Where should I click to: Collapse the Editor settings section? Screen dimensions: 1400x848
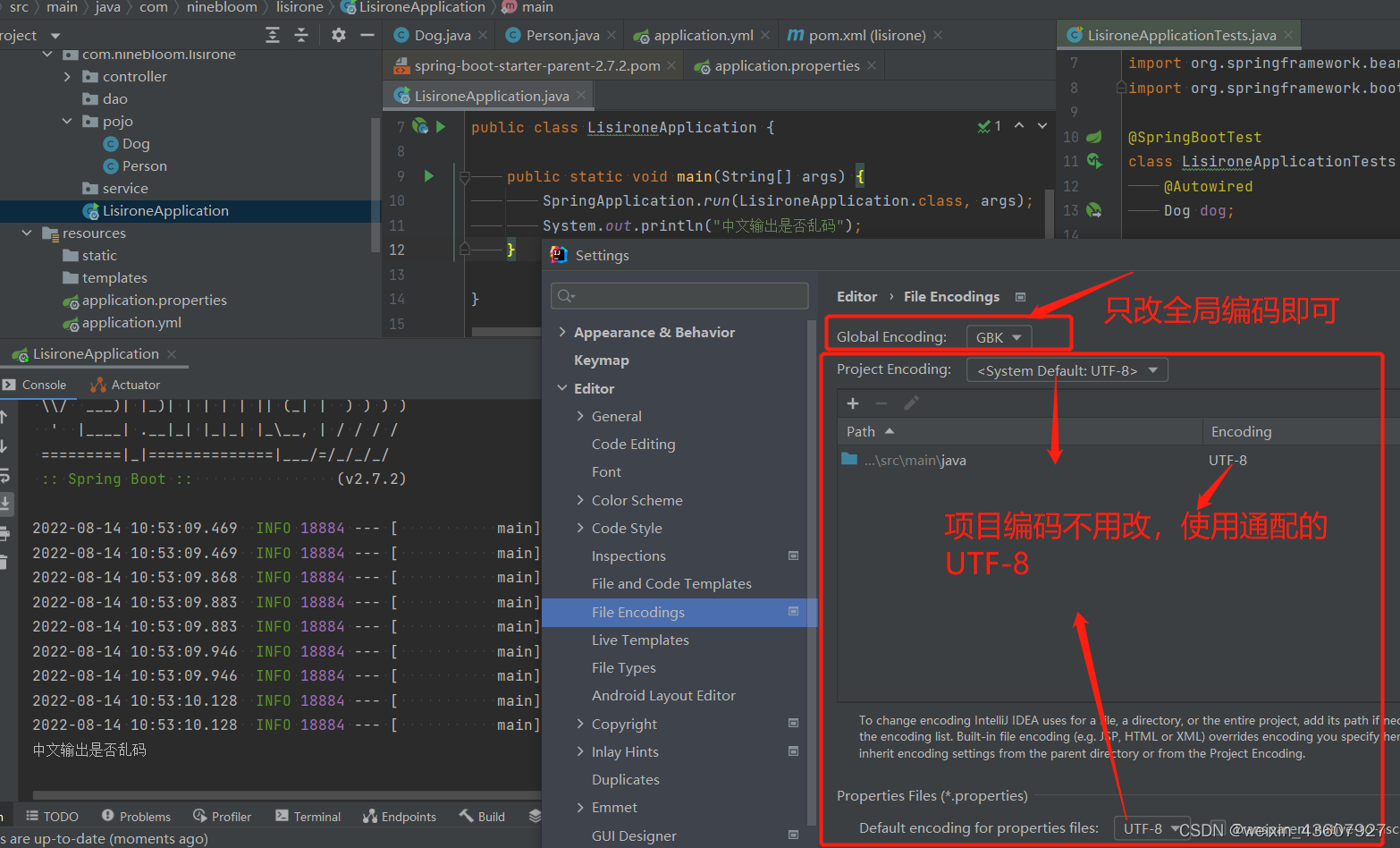point(562,388)
